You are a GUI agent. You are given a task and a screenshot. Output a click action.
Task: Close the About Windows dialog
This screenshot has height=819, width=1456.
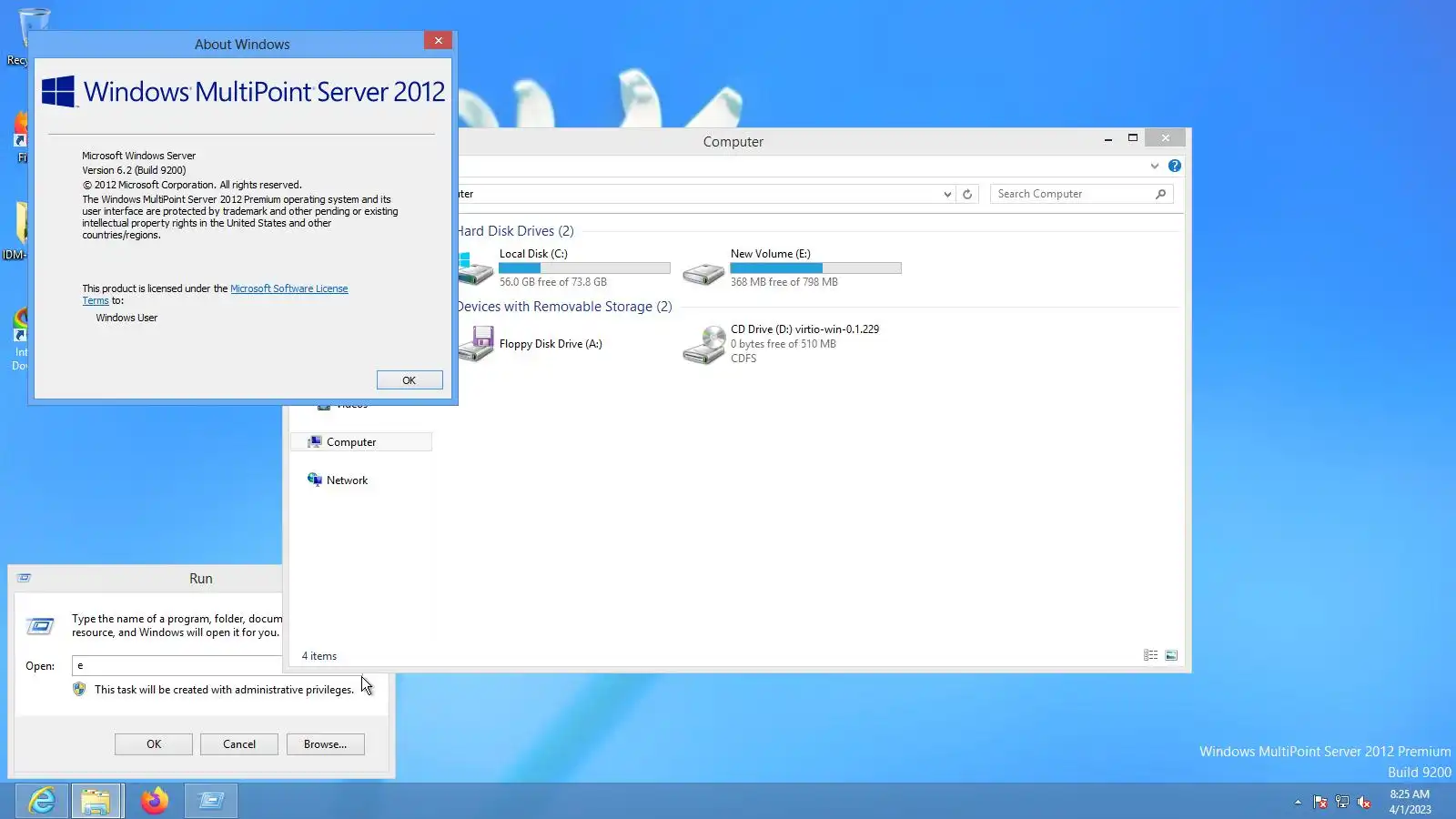click(438, 40)
